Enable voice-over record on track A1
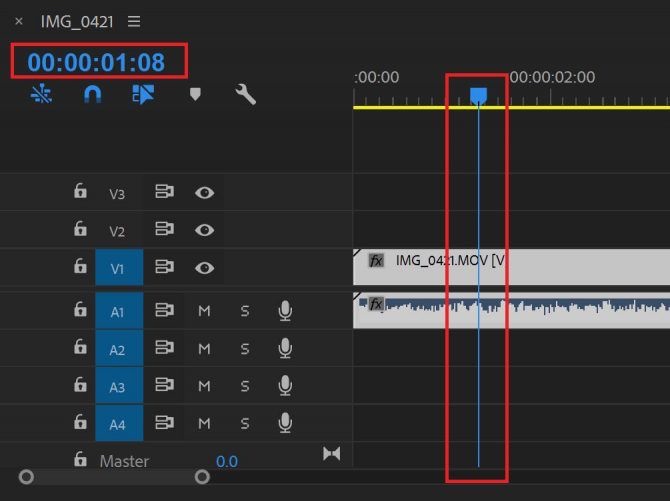 coord(285,311)
